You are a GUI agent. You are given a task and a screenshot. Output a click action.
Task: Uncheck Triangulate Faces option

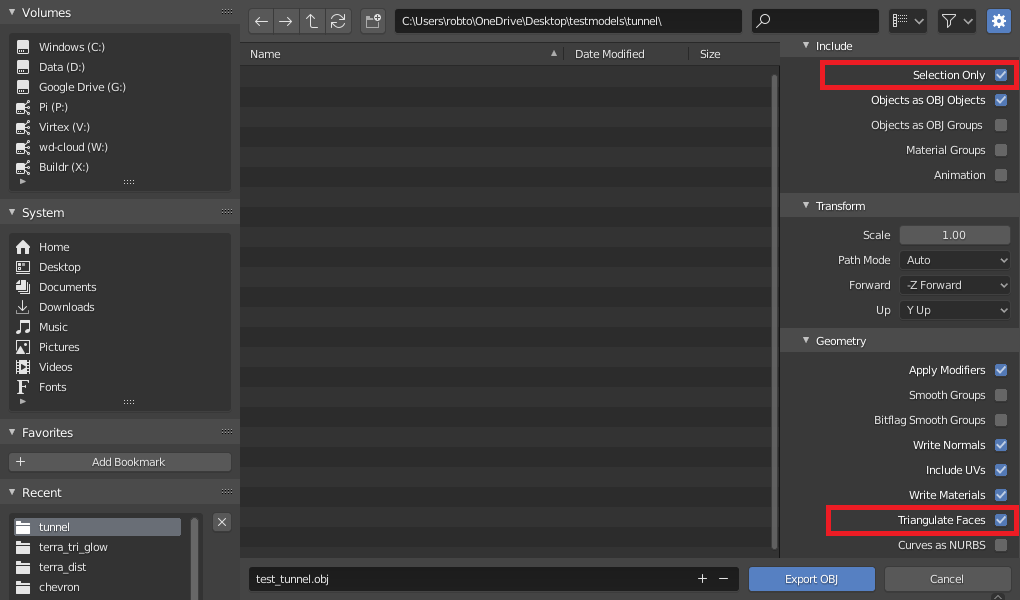coord(1001,520)
